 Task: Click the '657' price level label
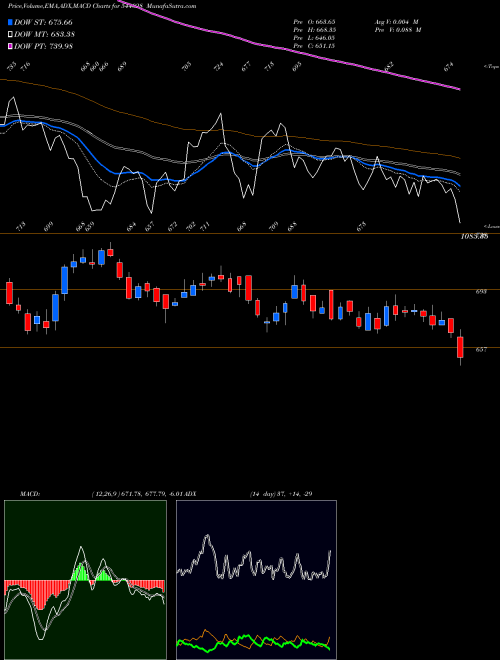(481, 349)
